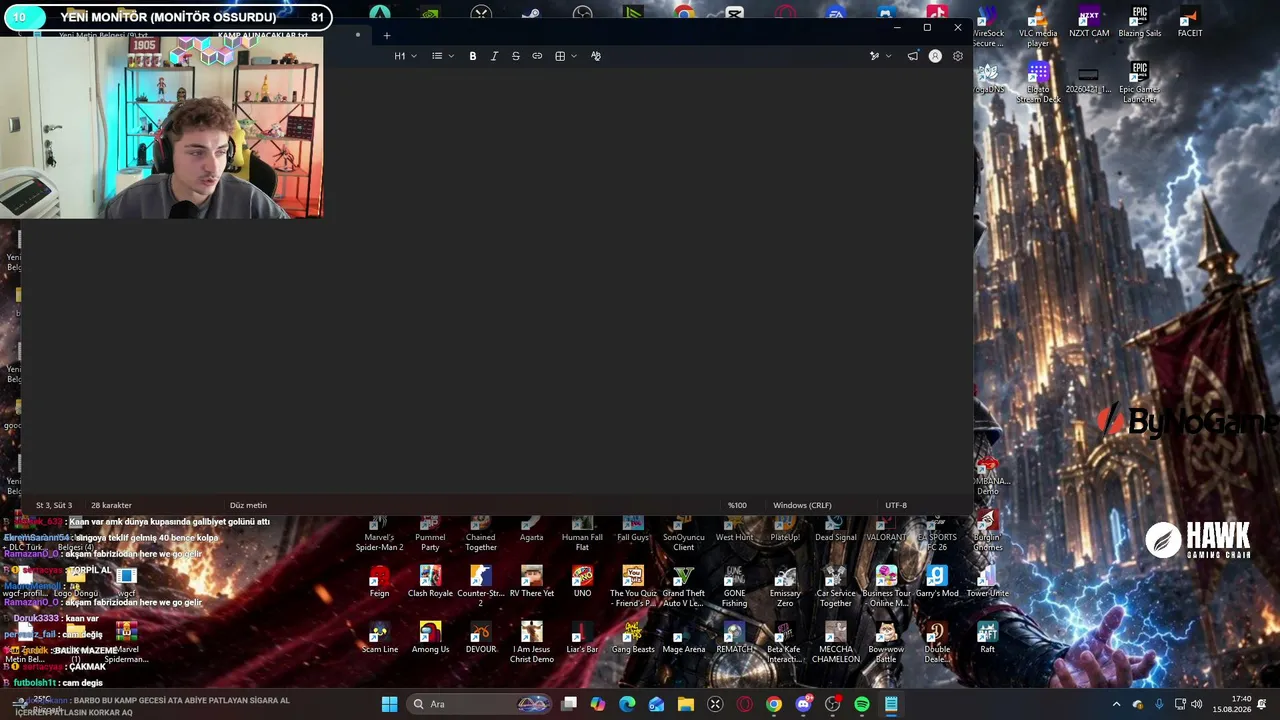Select the Clash Royale desktop shortcut

pos(430,582)
